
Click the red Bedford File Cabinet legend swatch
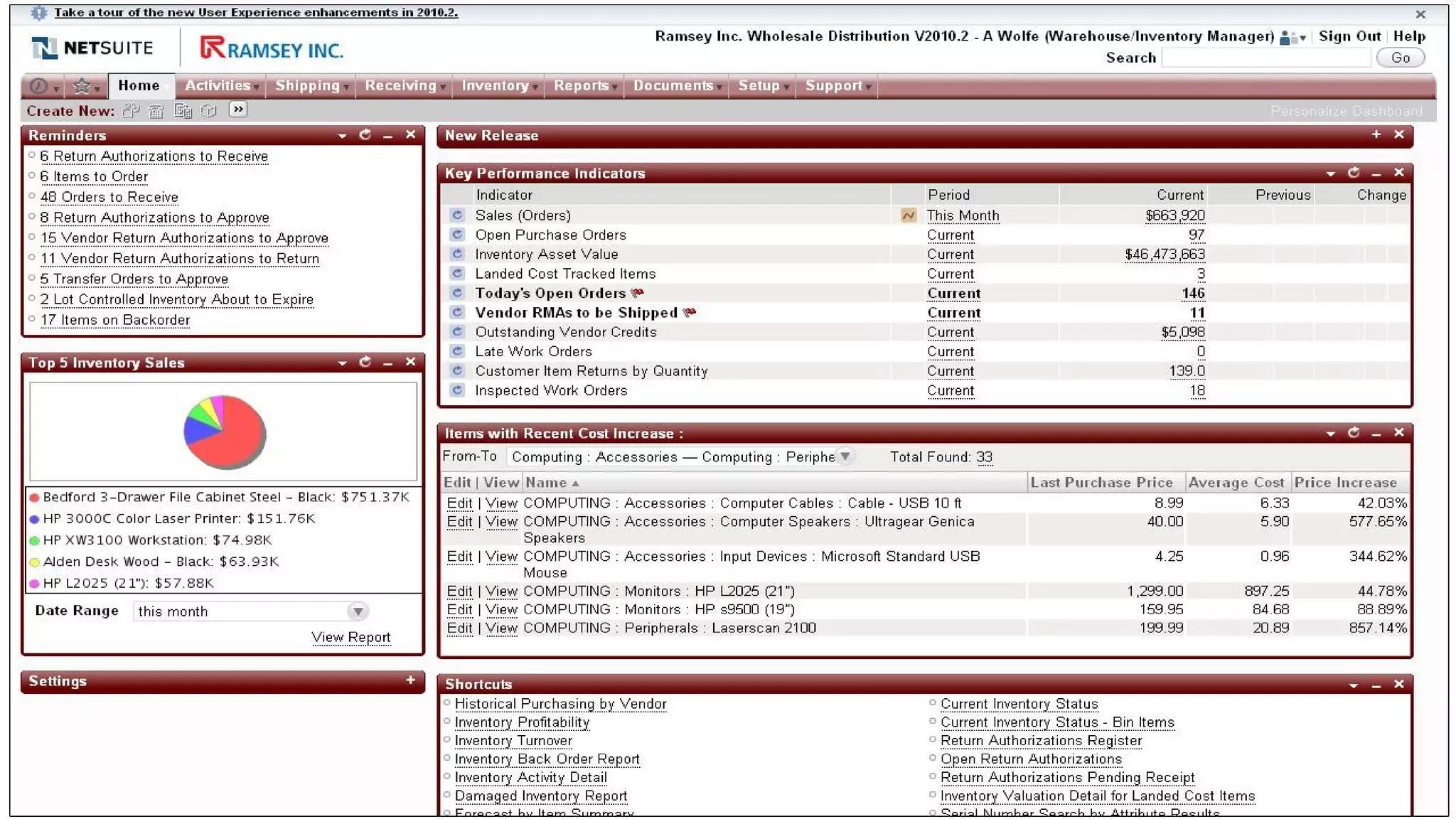point(34,498)
